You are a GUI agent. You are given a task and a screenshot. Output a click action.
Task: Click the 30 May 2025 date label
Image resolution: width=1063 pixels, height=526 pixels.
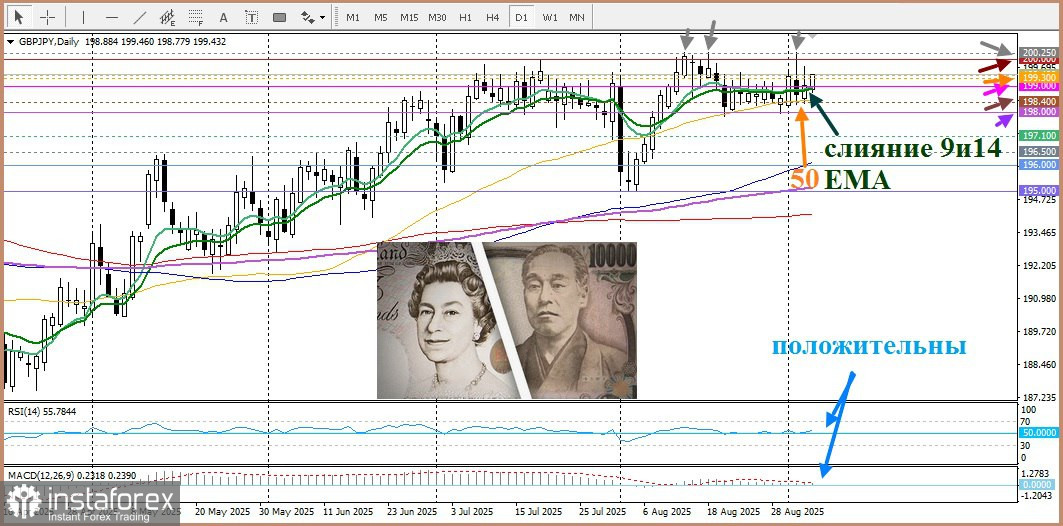point(287,512)
